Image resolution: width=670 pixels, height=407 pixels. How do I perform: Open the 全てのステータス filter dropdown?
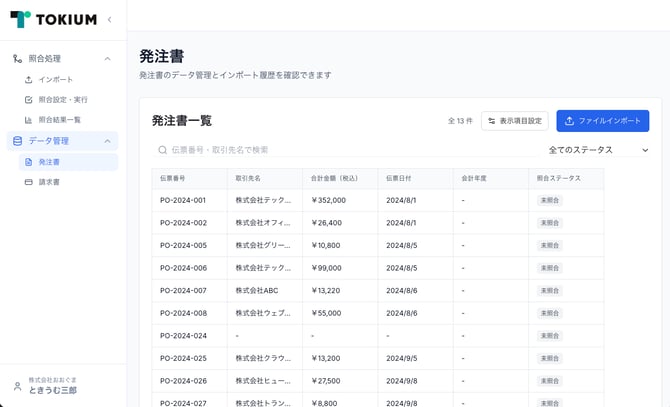(598, 150)
